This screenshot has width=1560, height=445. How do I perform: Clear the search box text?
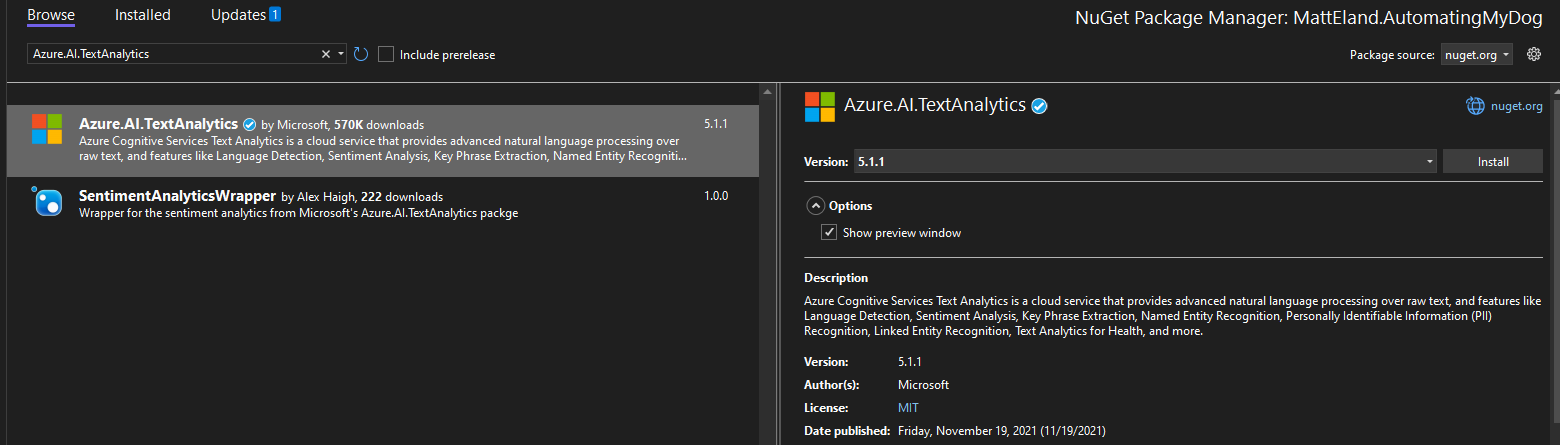[325, 54]
